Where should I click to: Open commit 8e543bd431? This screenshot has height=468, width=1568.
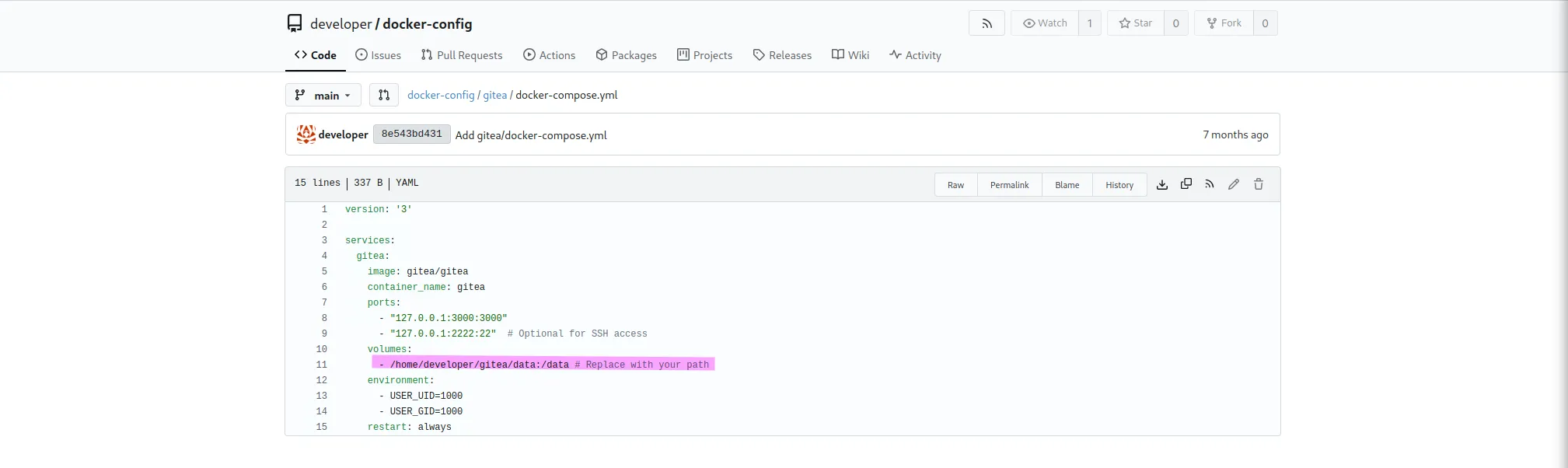[x=411, y=134]
